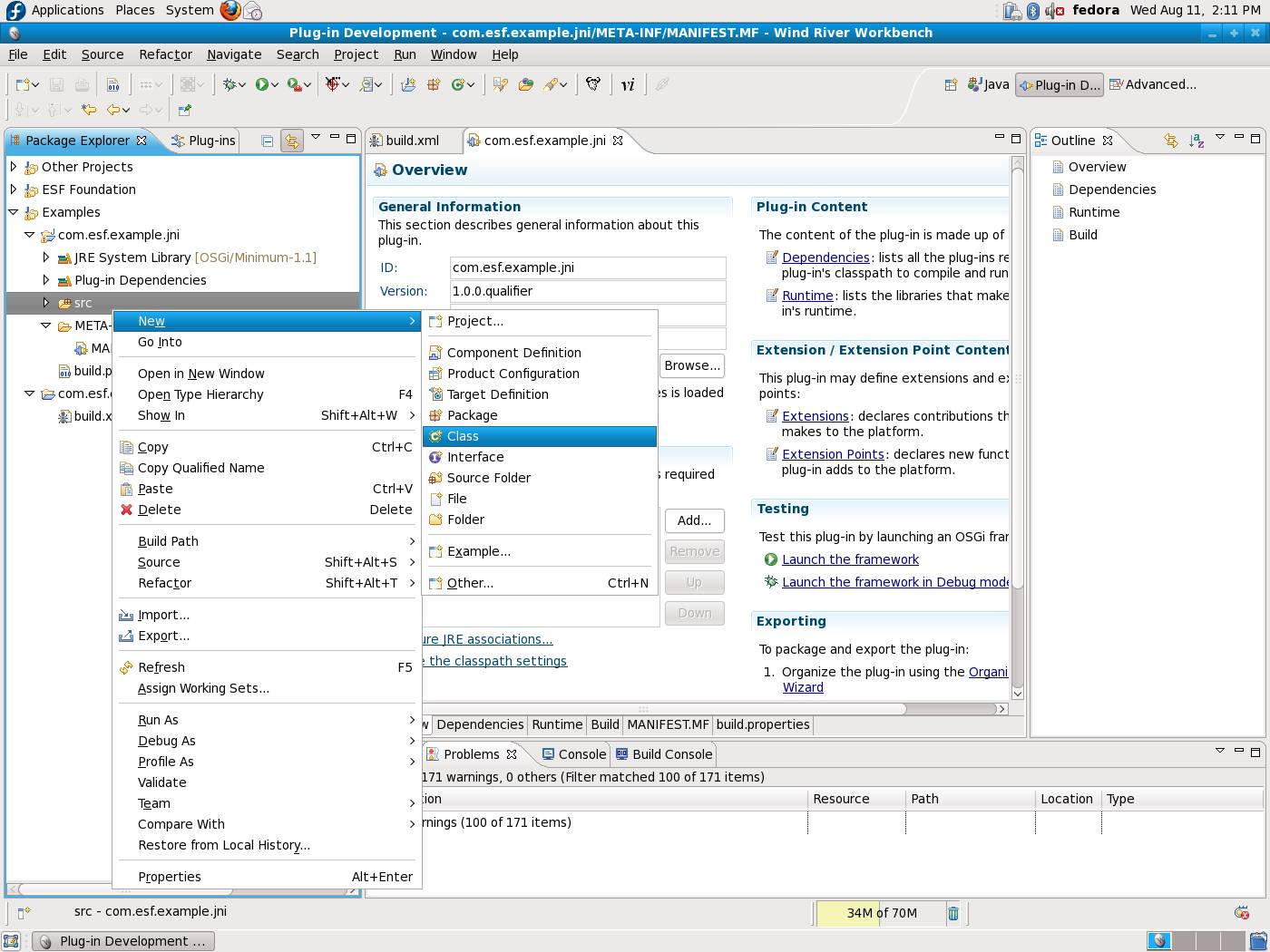Open Package Explorer view menu arrow
Viewport: 1270px width, 952px height.
(316, 138)
